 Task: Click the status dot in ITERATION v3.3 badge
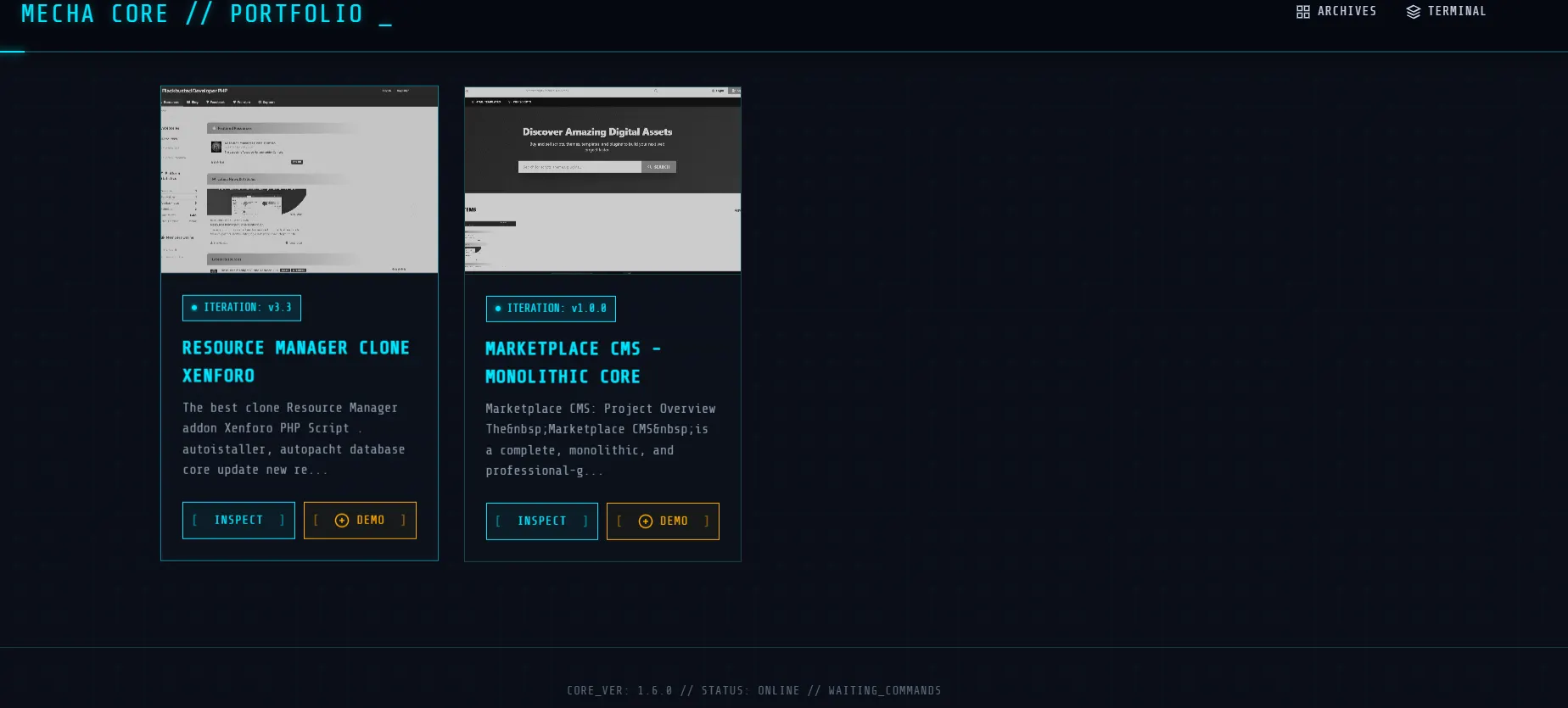[194, 308]
